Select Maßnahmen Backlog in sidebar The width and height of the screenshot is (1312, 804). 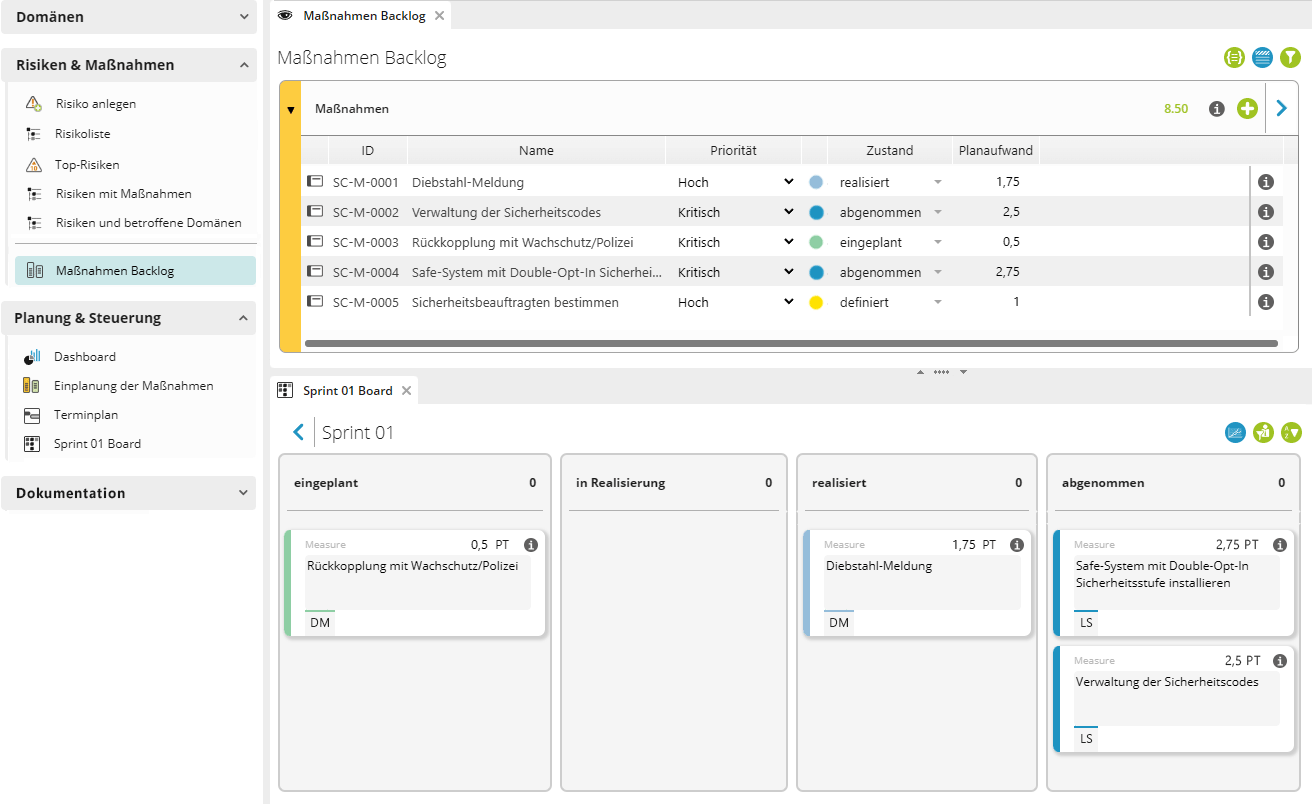click(135, 270)
